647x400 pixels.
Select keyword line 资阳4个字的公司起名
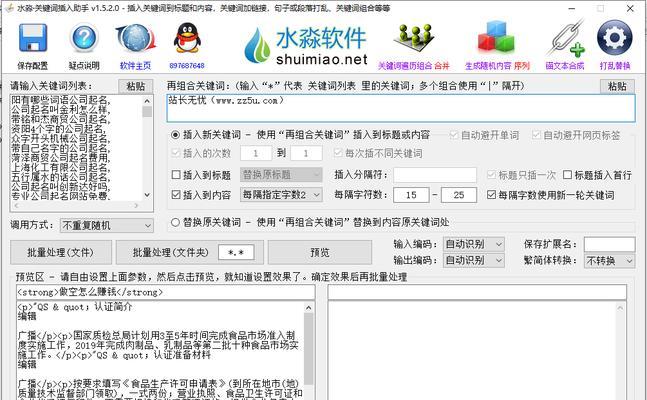(x=60, y=129)
